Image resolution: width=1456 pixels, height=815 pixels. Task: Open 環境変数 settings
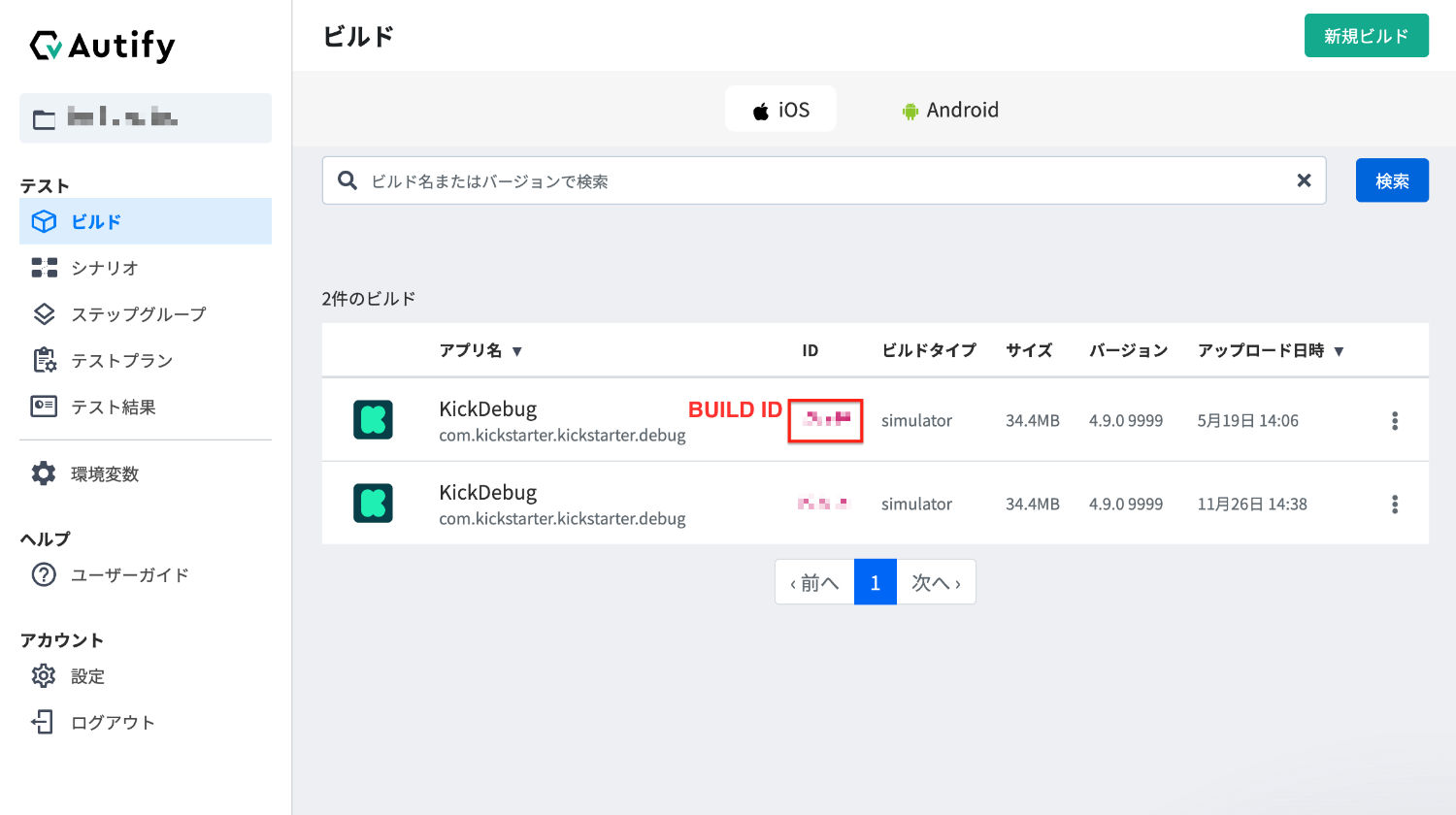105,474
